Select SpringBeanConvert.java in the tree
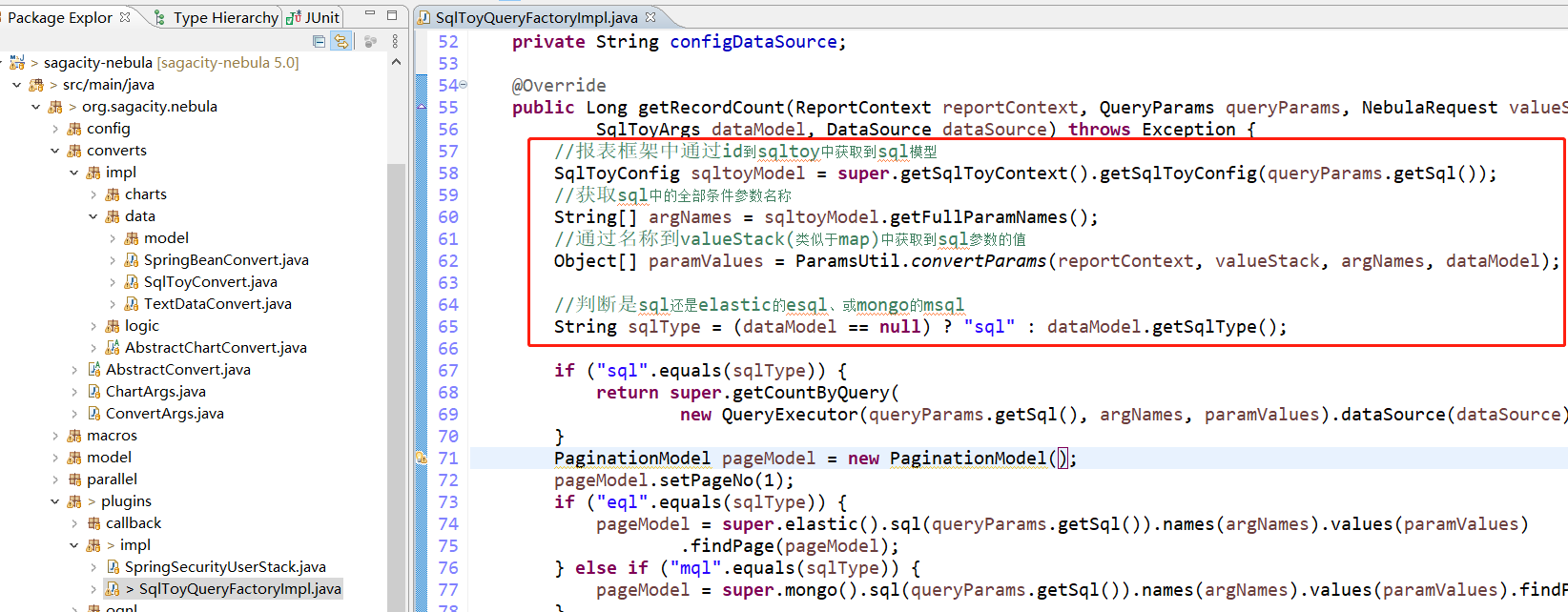1568x612 pixels. point(226,260)
